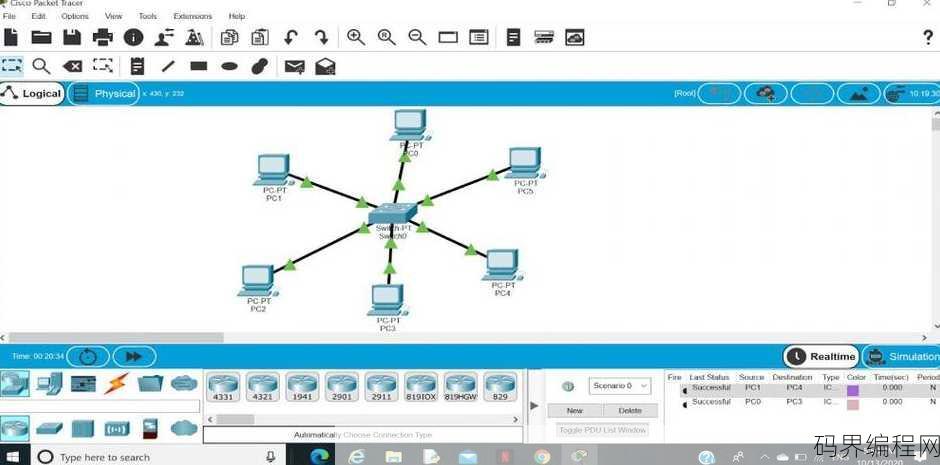Open the Extensions menu
Screen dimensions: 940x465
(x=192, y=16)
